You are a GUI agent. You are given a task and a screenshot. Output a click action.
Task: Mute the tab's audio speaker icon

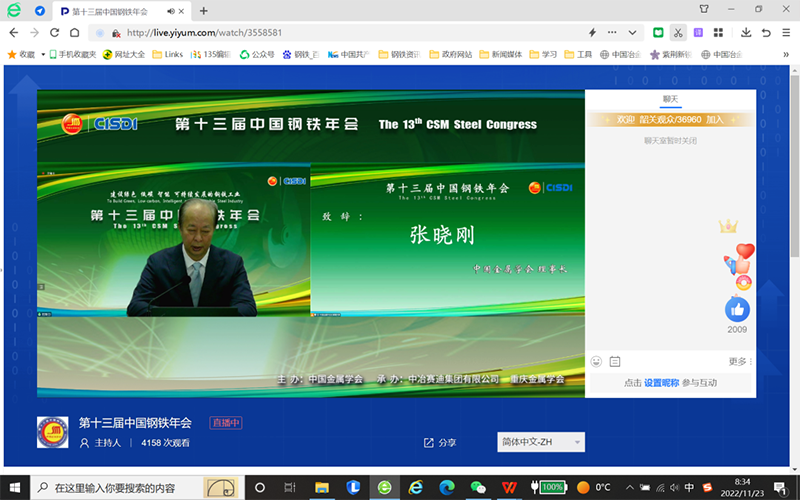pyautogui.click(x=168, y=11)
